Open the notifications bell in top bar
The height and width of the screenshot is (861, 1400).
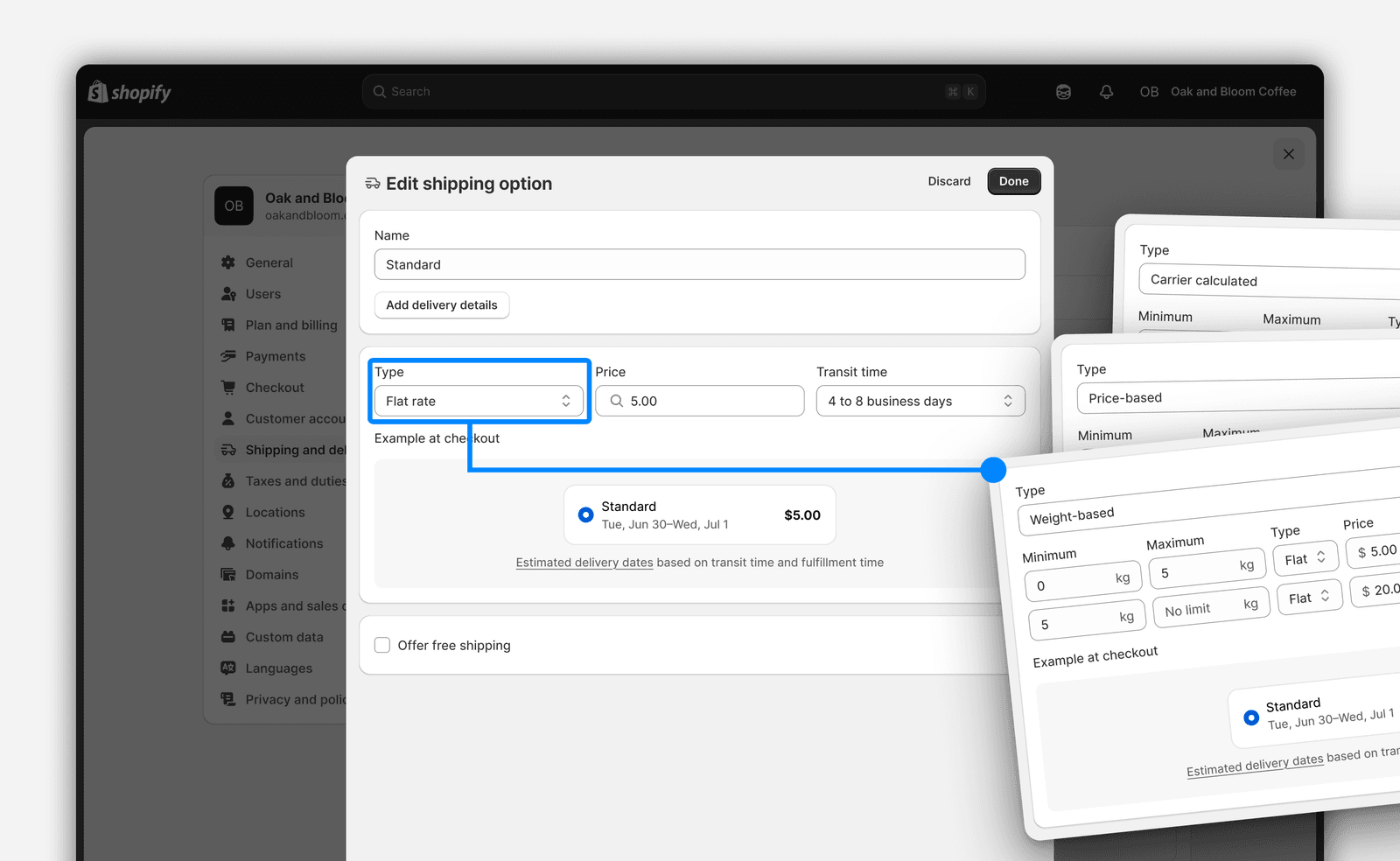[1106, 92]
